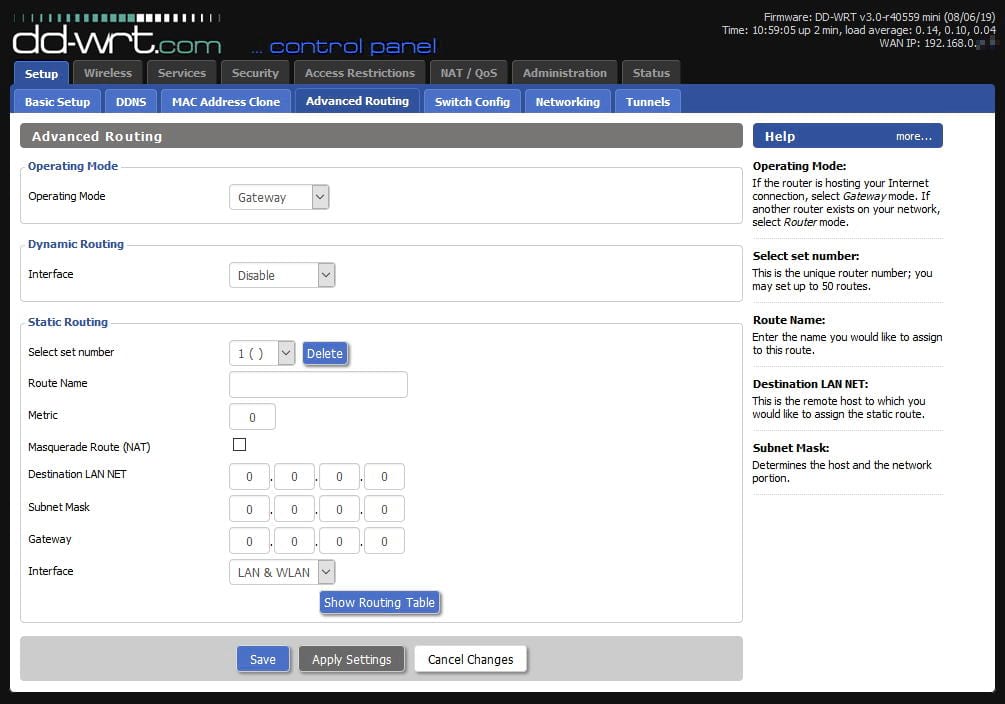The image size is (1005, 704).
Task: Click Show Routing Table button
Action: click(379, 602)
